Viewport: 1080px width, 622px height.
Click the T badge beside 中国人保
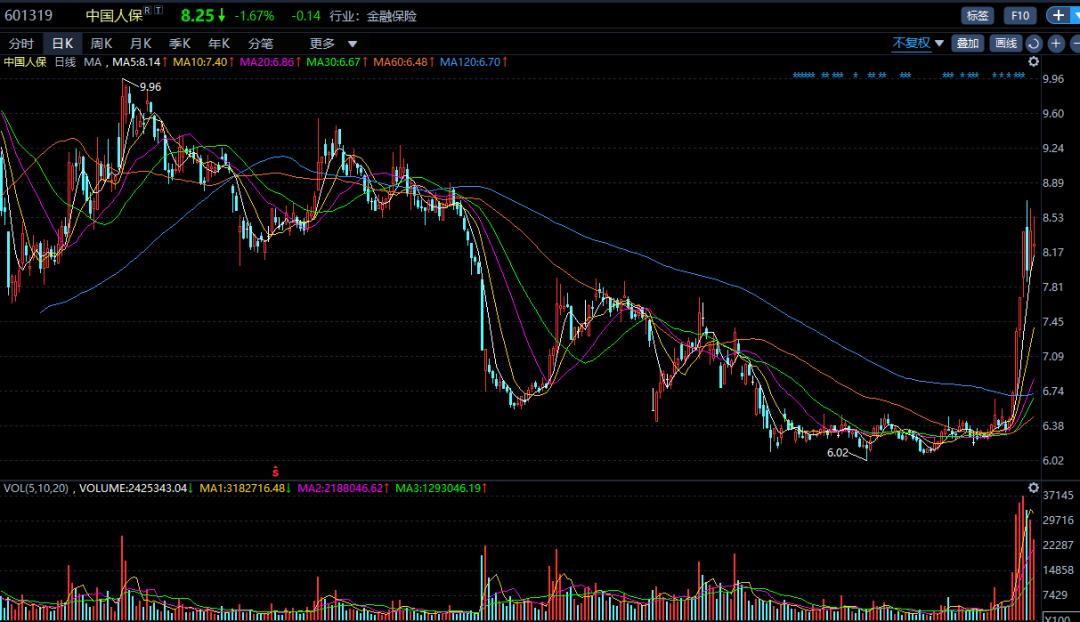click(159, 10)
